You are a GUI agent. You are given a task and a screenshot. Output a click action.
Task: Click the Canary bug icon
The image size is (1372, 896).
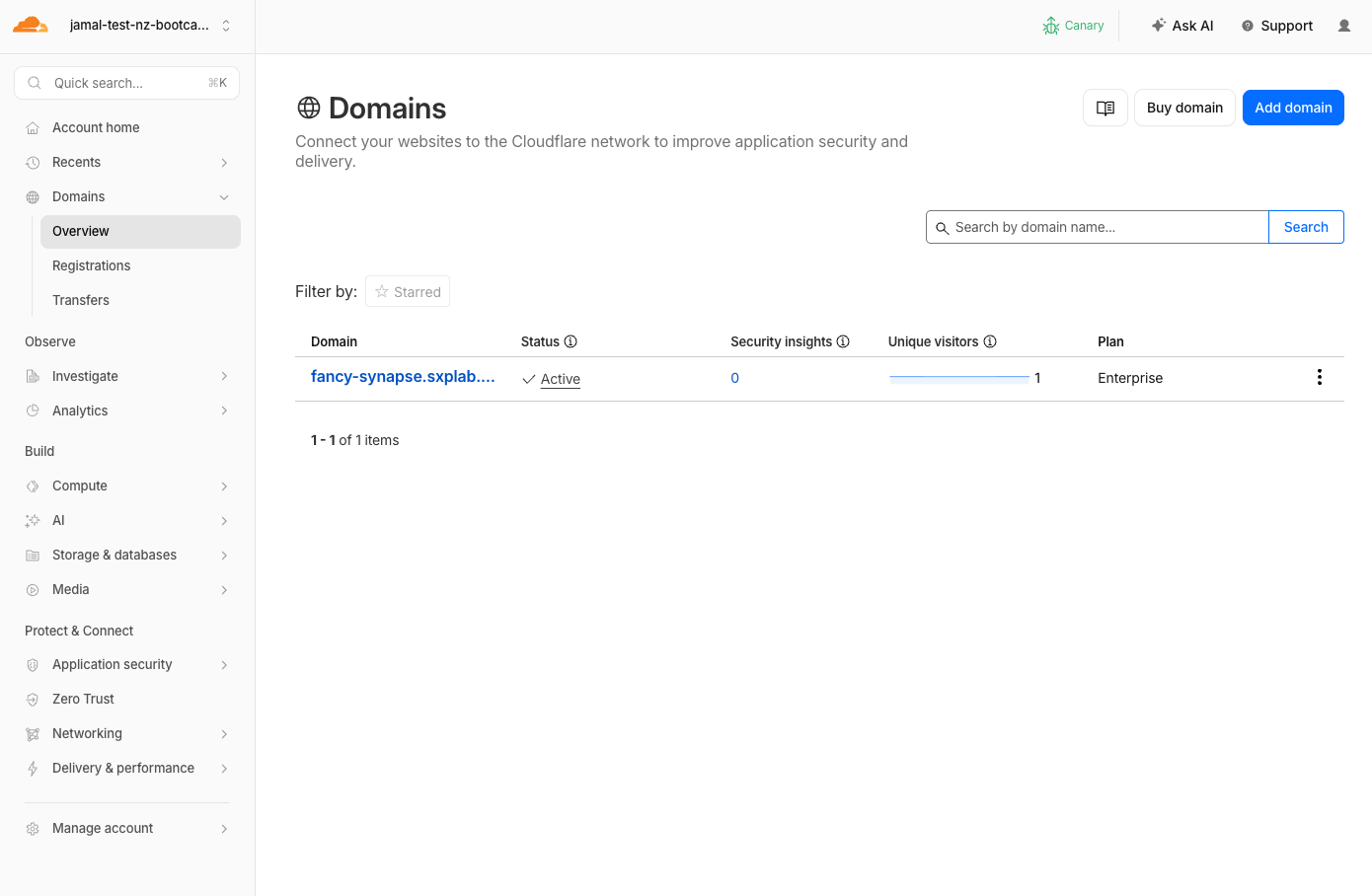1051,26
